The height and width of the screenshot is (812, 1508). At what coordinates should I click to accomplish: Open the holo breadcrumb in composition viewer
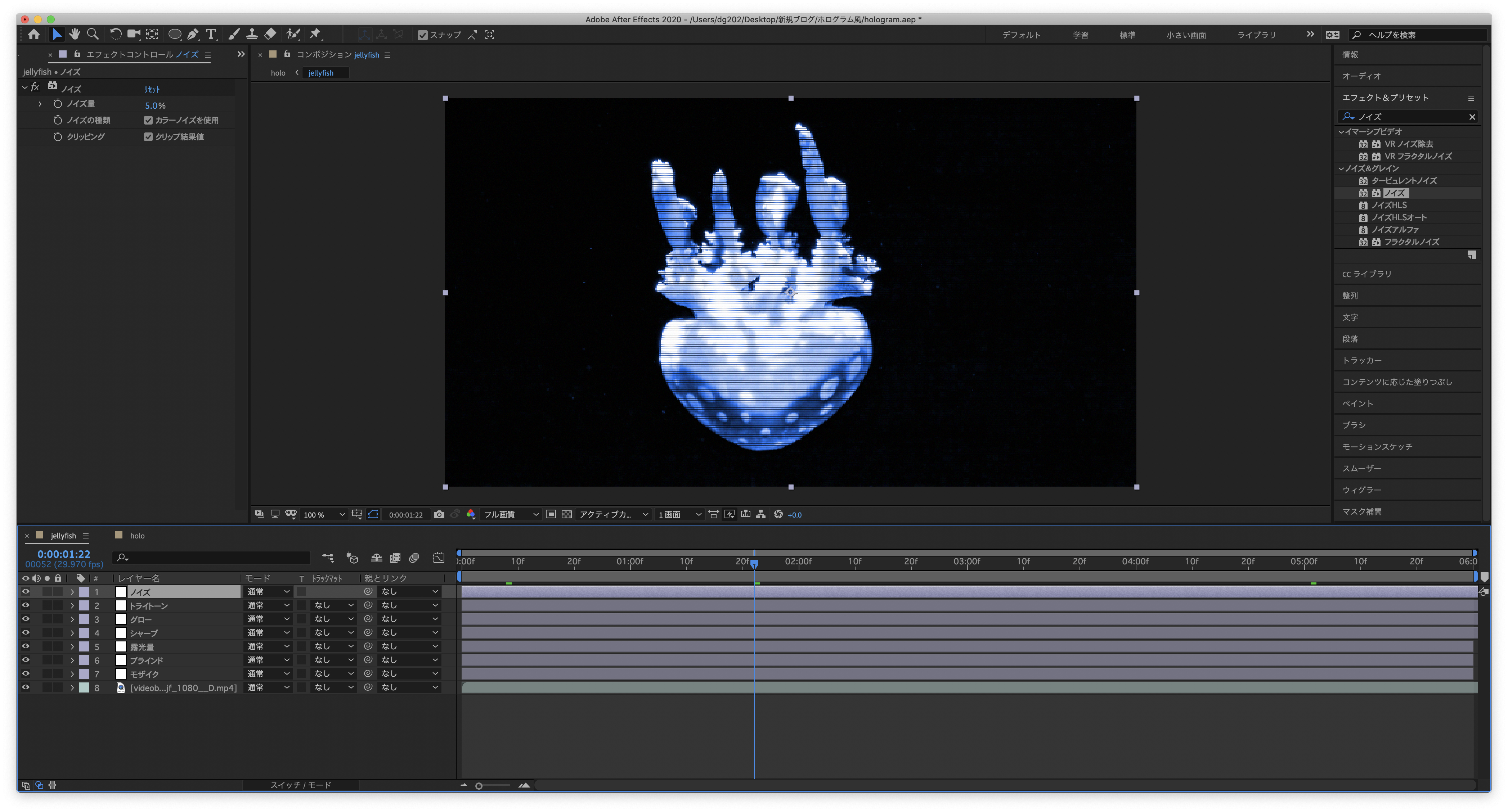click(278, 73)
